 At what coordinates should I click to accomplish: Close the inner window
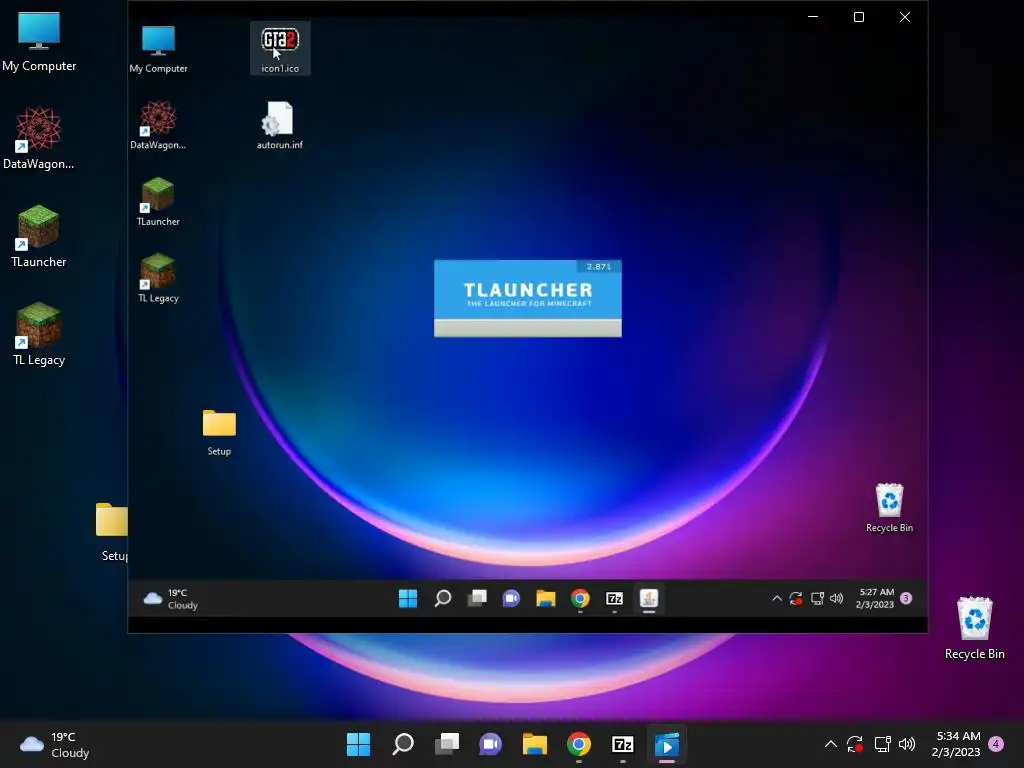pyautogui.click(x=904, y=17)
